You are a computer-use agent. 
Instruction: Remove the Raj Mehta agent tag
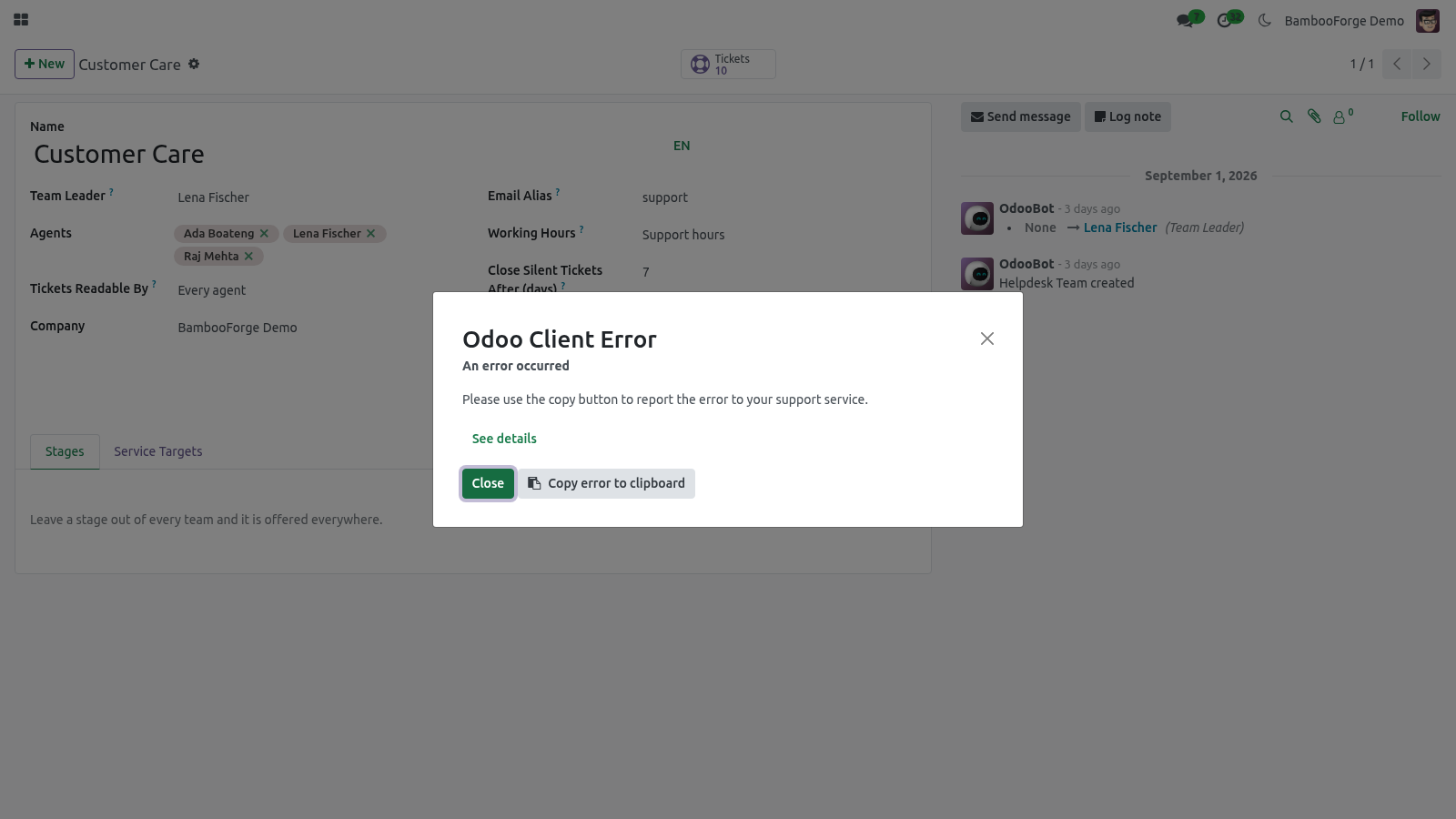tap(248, 257)
